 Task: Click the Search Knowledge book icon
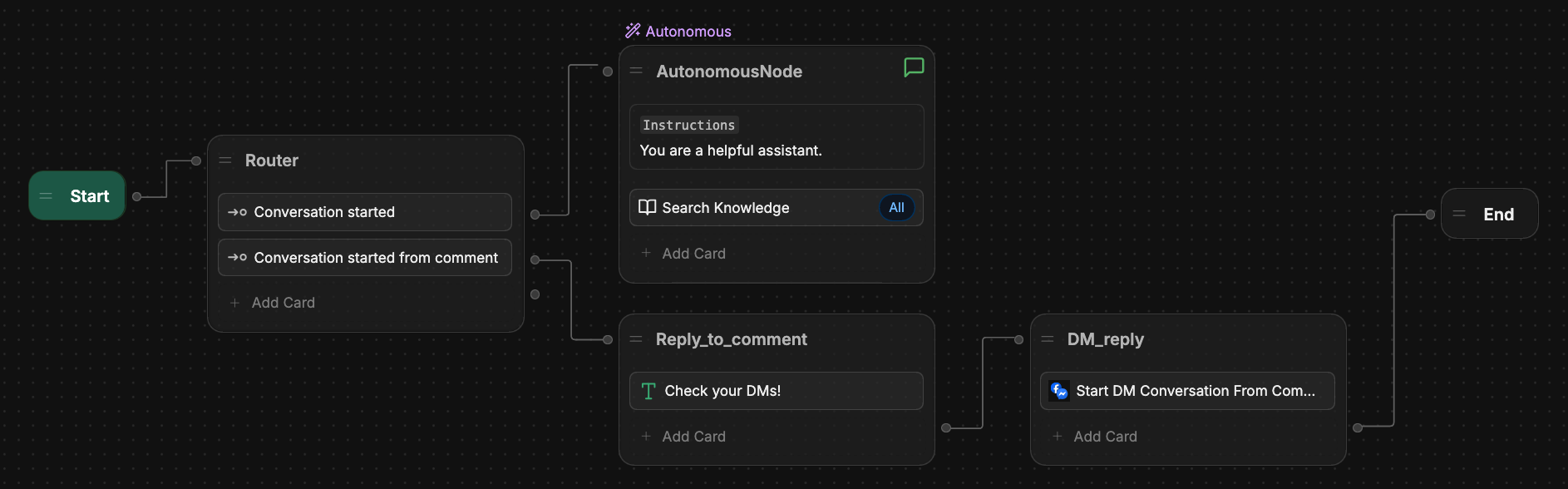point(647,207)
